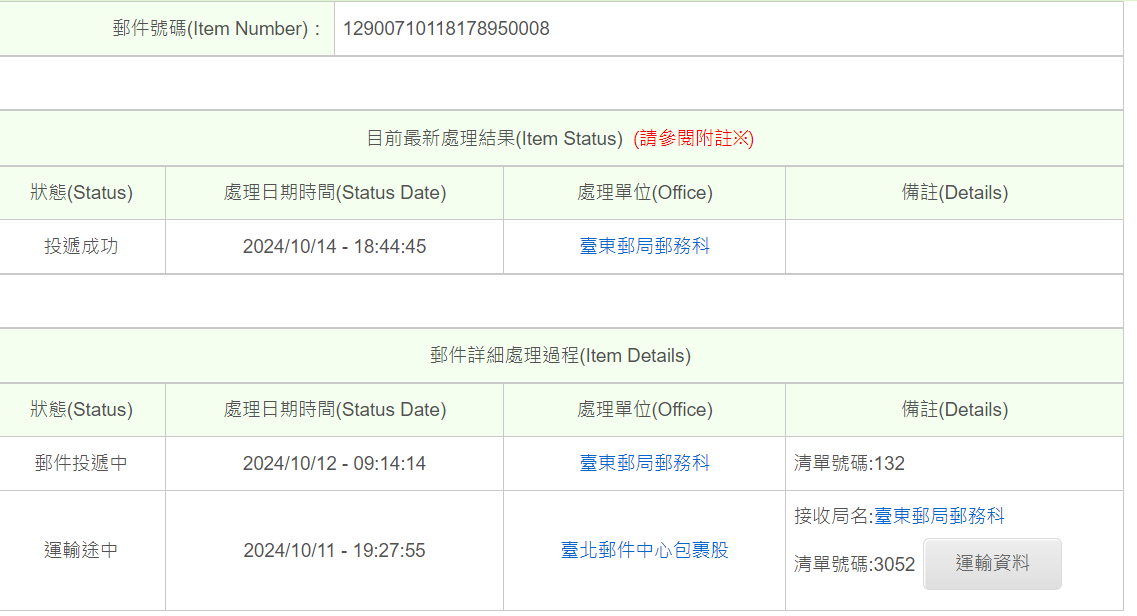Click the 清單號碼:3052 text
The height and width of the screenshot is (616, 1137).
854,565
